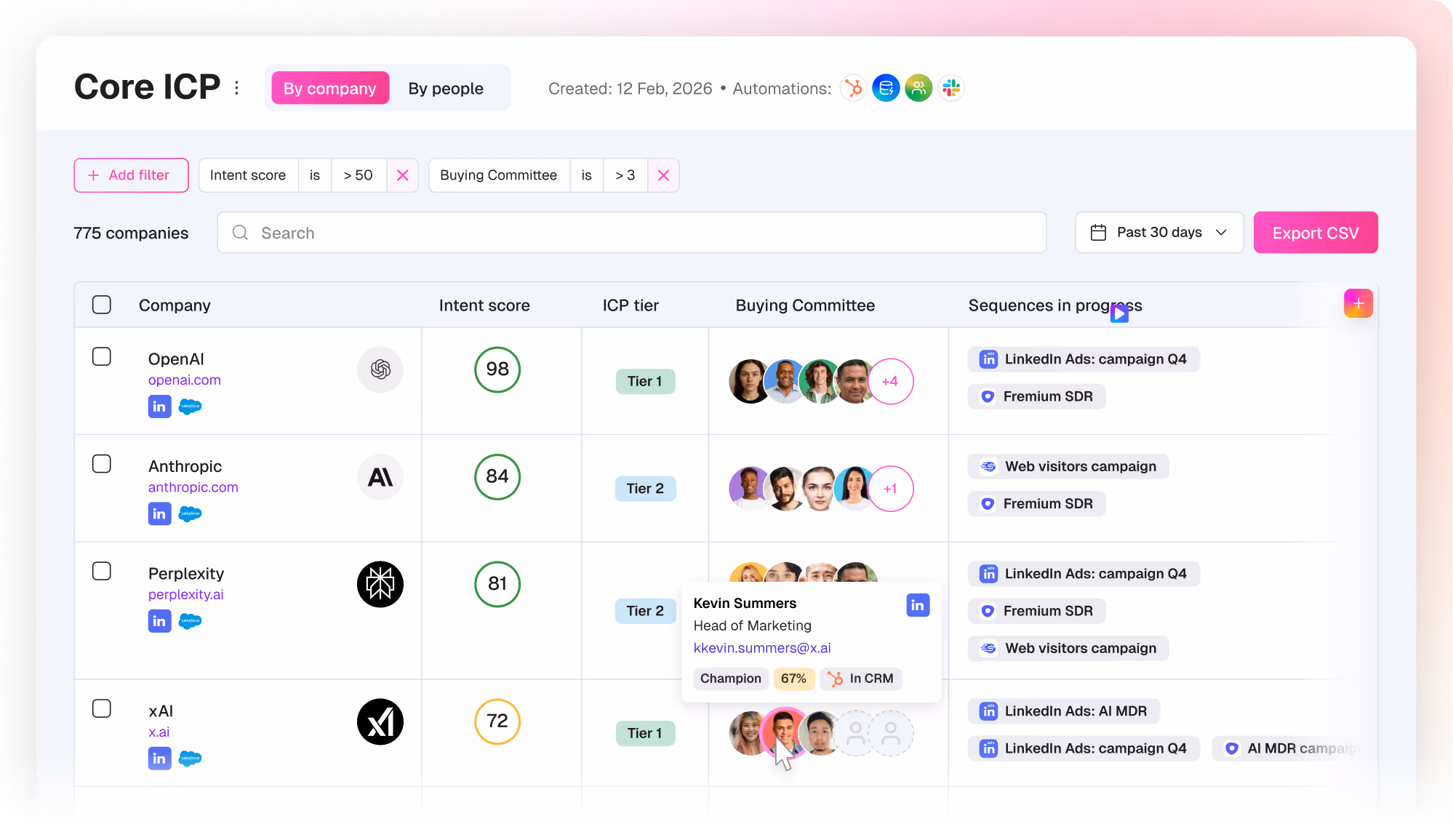Screen dimensions: 1453x840
Task: Expand the +4 buying committee members for OpenAI
Action: pyautogui.click(x=891, y=381)
